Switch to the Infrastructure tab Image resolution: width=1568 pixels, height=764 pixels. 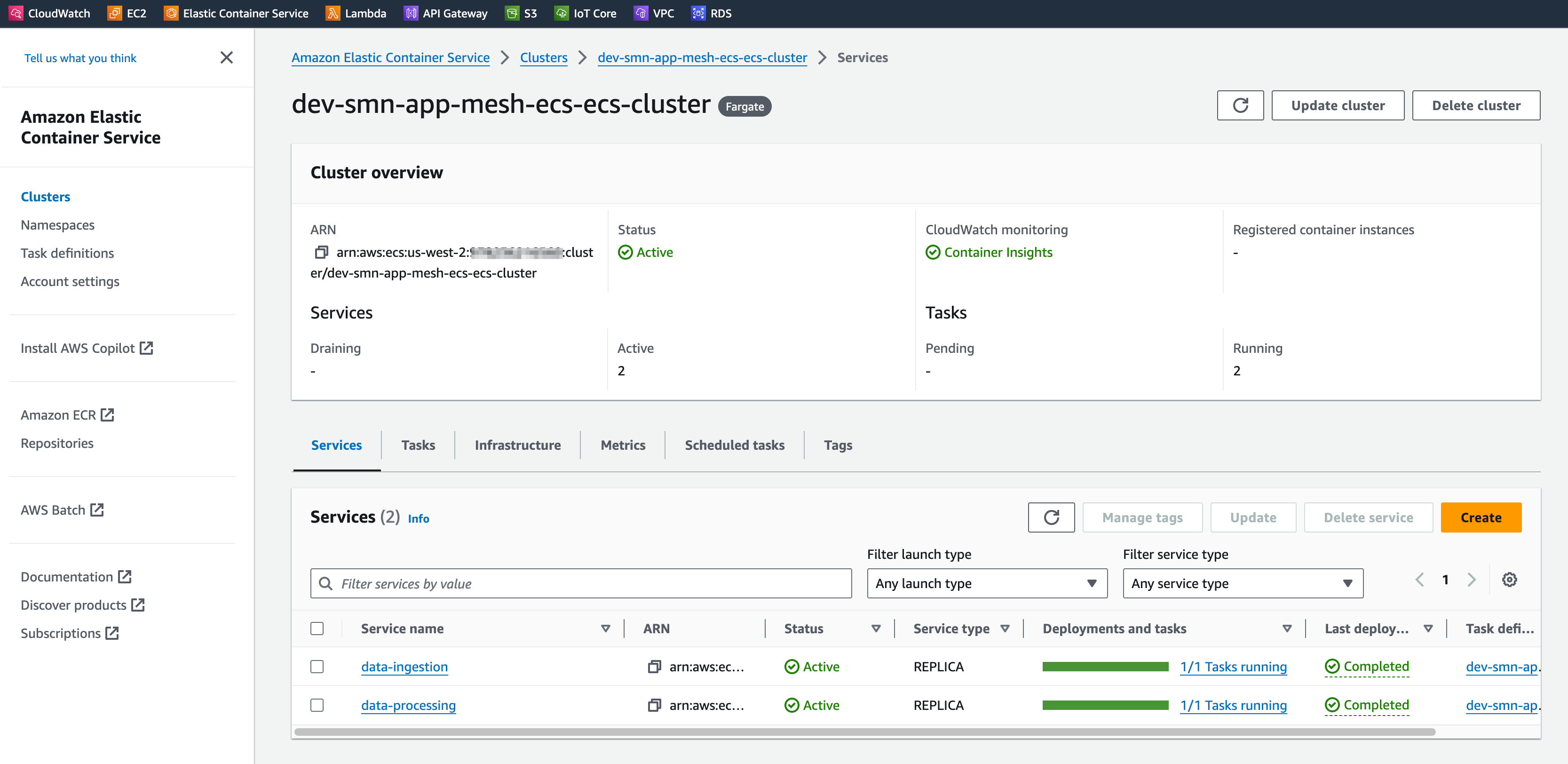pyautogui.click(x=517, y=445)
